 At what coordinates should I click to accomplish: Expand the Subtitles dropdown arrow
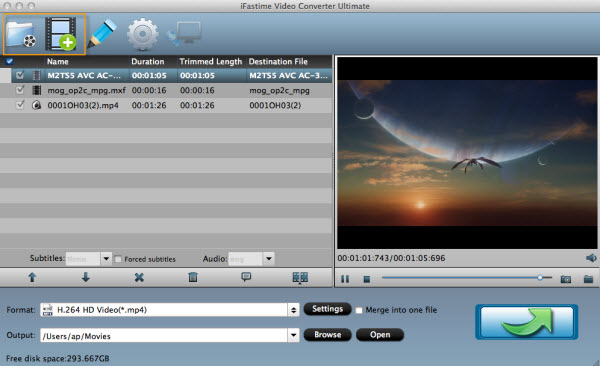(106, 259)
